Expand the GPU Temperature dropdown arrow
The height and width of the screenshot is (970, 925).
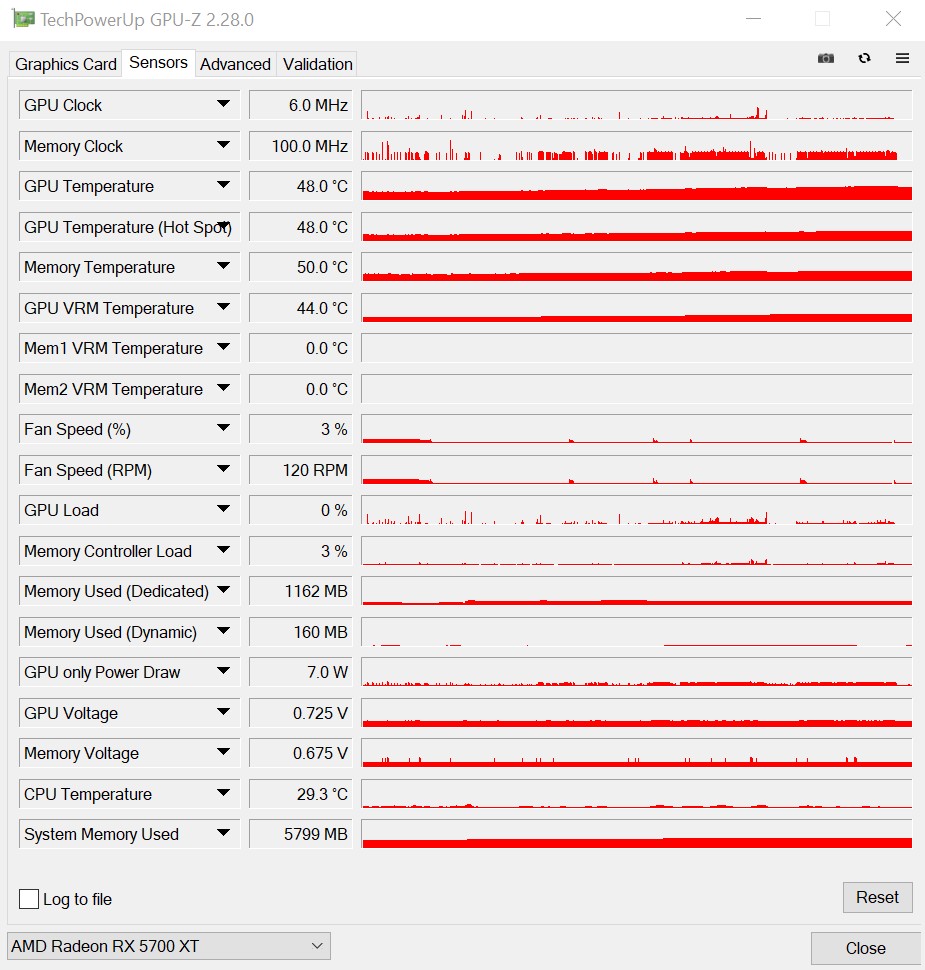click(x=224, y=185)
